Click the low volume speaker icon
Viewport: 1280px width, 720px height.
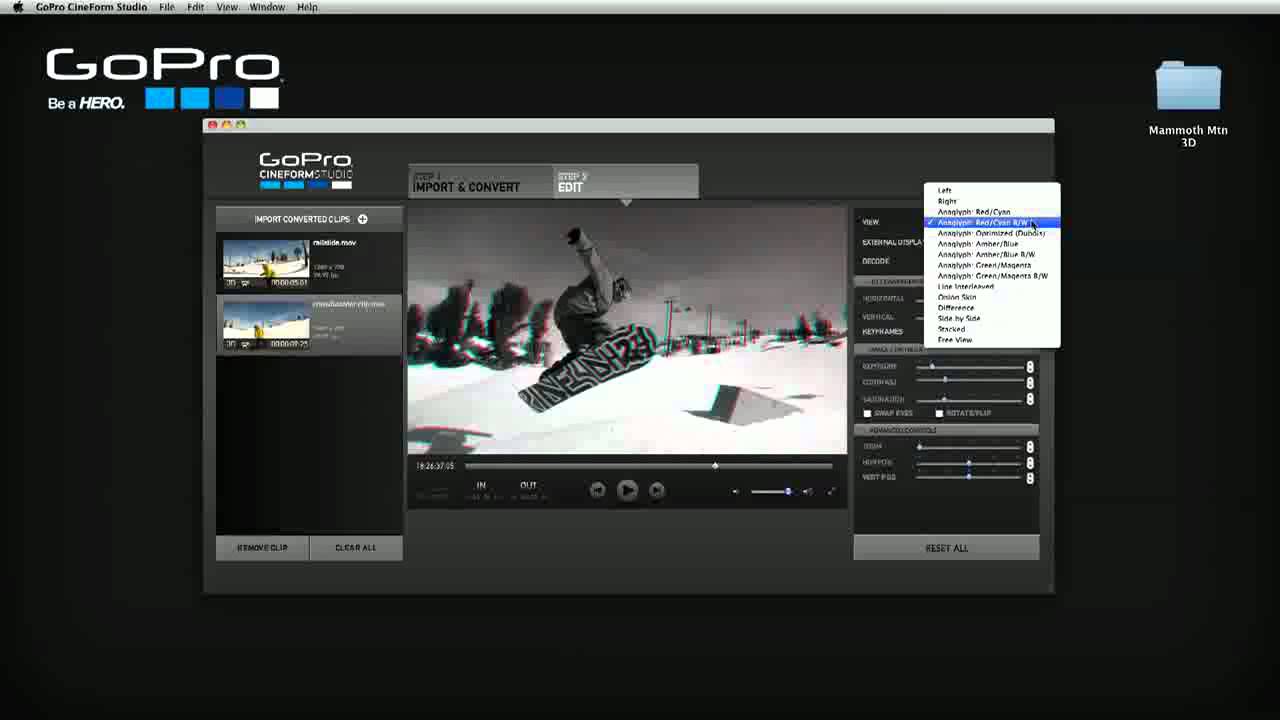coord(736,491)
